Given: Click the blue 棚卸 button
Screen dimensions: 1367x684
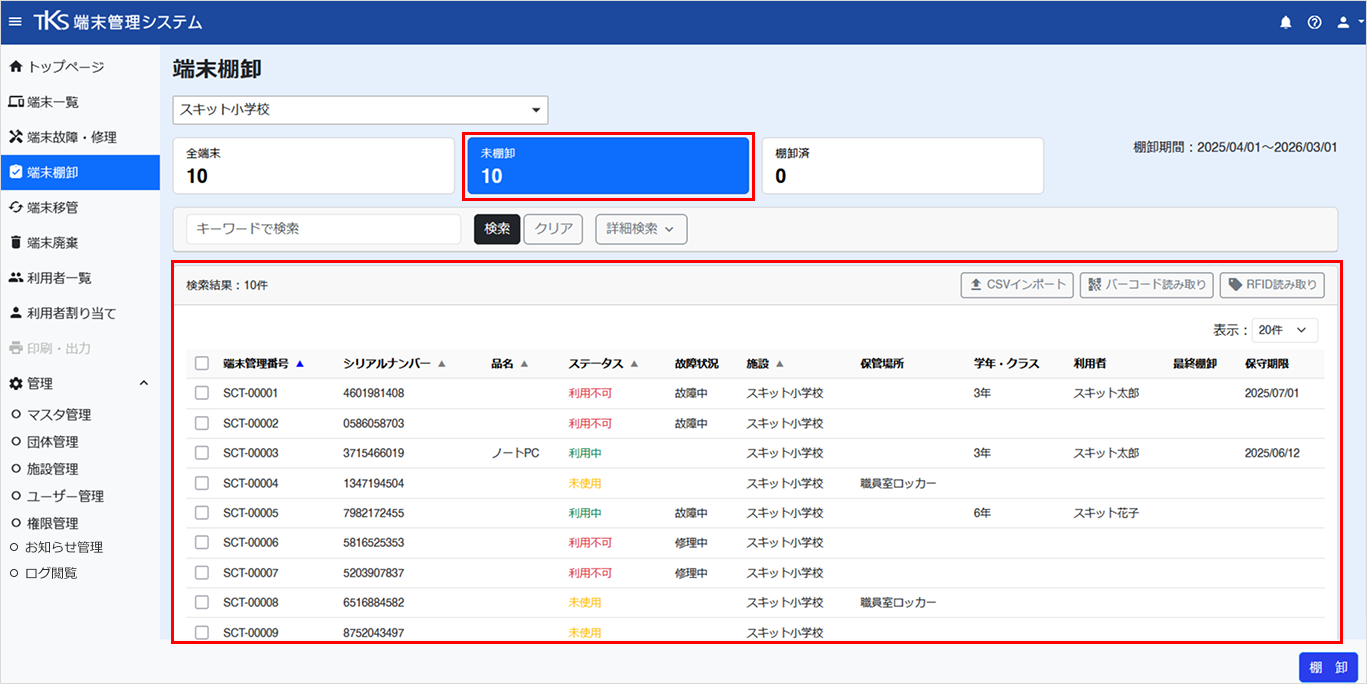Looking at the screenshot, I should (x=1328, y=668).
